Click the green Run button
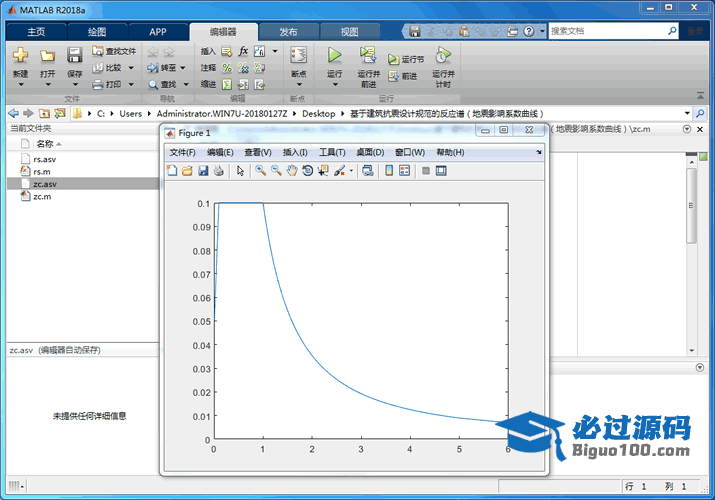The height and width of the screenshot is (500, 715). 335,56
